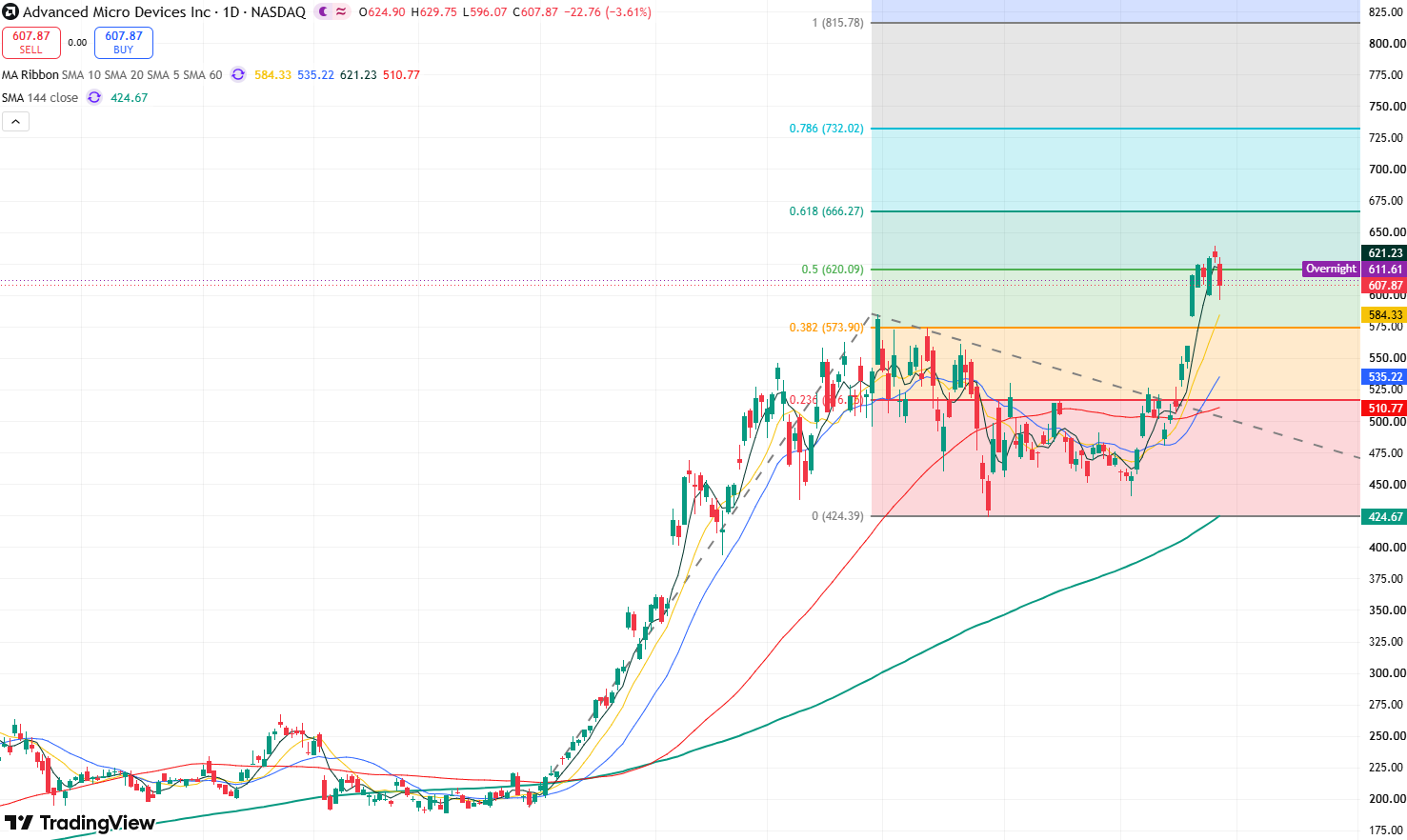Click the green 424.67 price tag on axis
Viewport: 1407px width, 840px height.
[1385, 517]
